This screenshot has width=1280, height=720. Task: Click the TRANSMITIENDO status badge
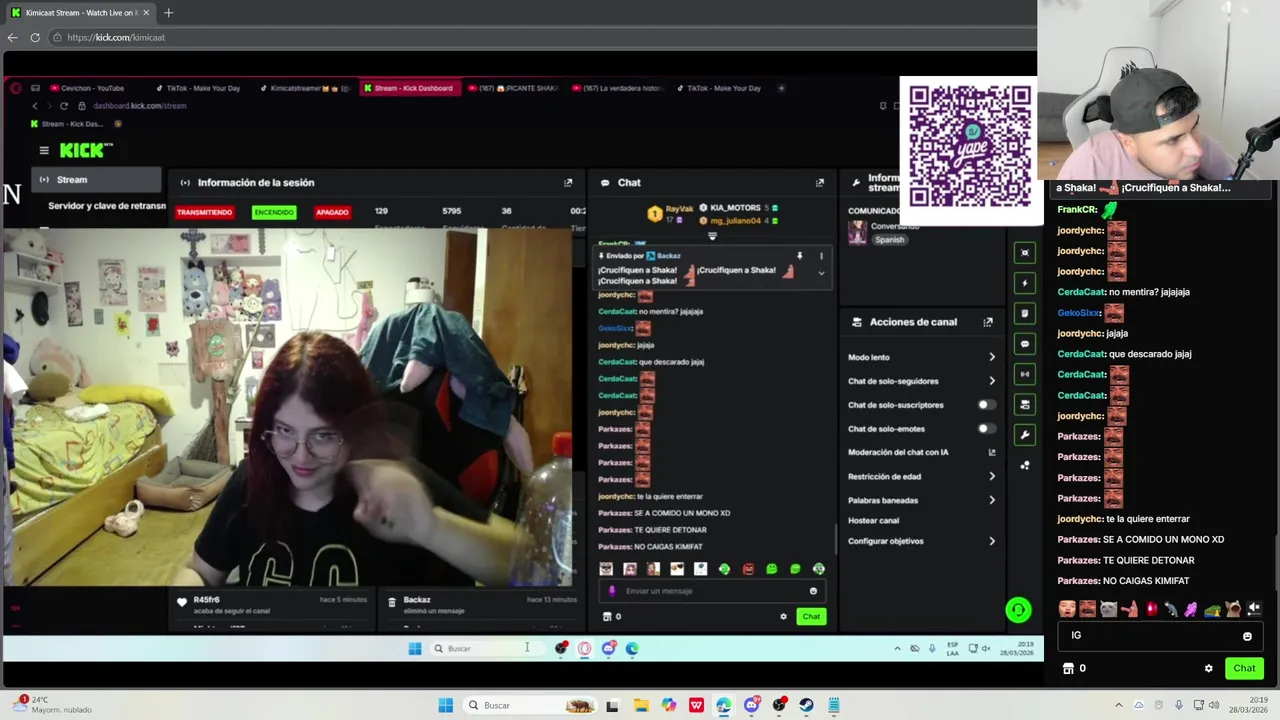click(204, 212)
